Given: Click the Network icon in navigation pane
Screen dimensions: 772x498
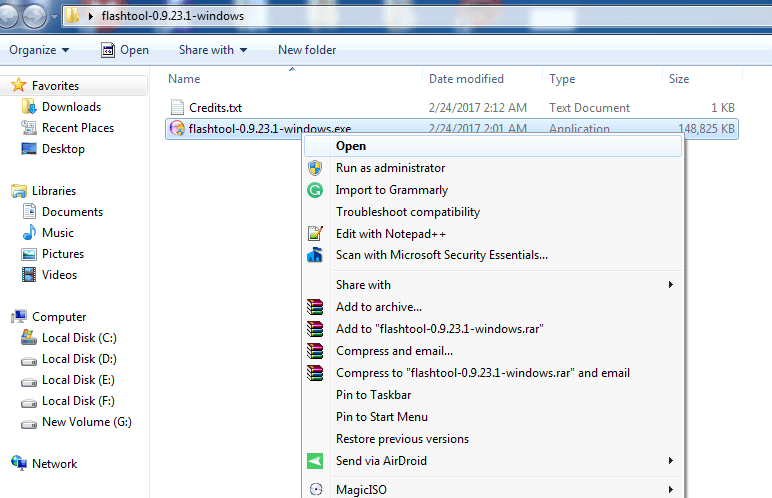Looking at the screenshot, I should [x=19, y=463].
